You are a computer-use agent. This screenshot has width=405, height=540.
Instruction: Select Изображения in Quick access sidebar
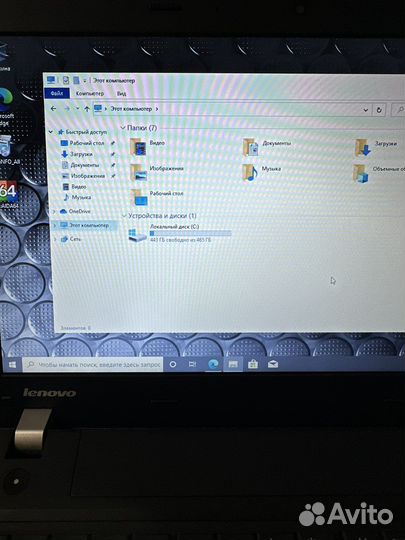(x=88, y=176)
